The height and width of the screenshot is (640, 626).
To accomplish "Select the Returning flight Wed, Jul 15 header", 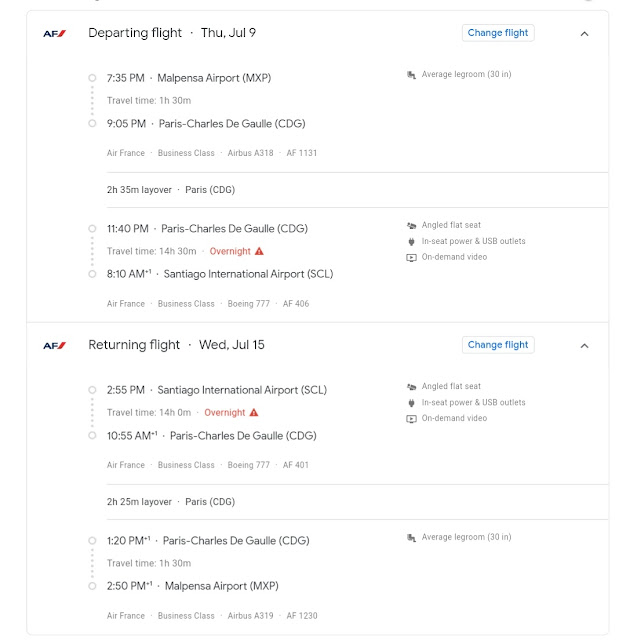I will 176,345.
